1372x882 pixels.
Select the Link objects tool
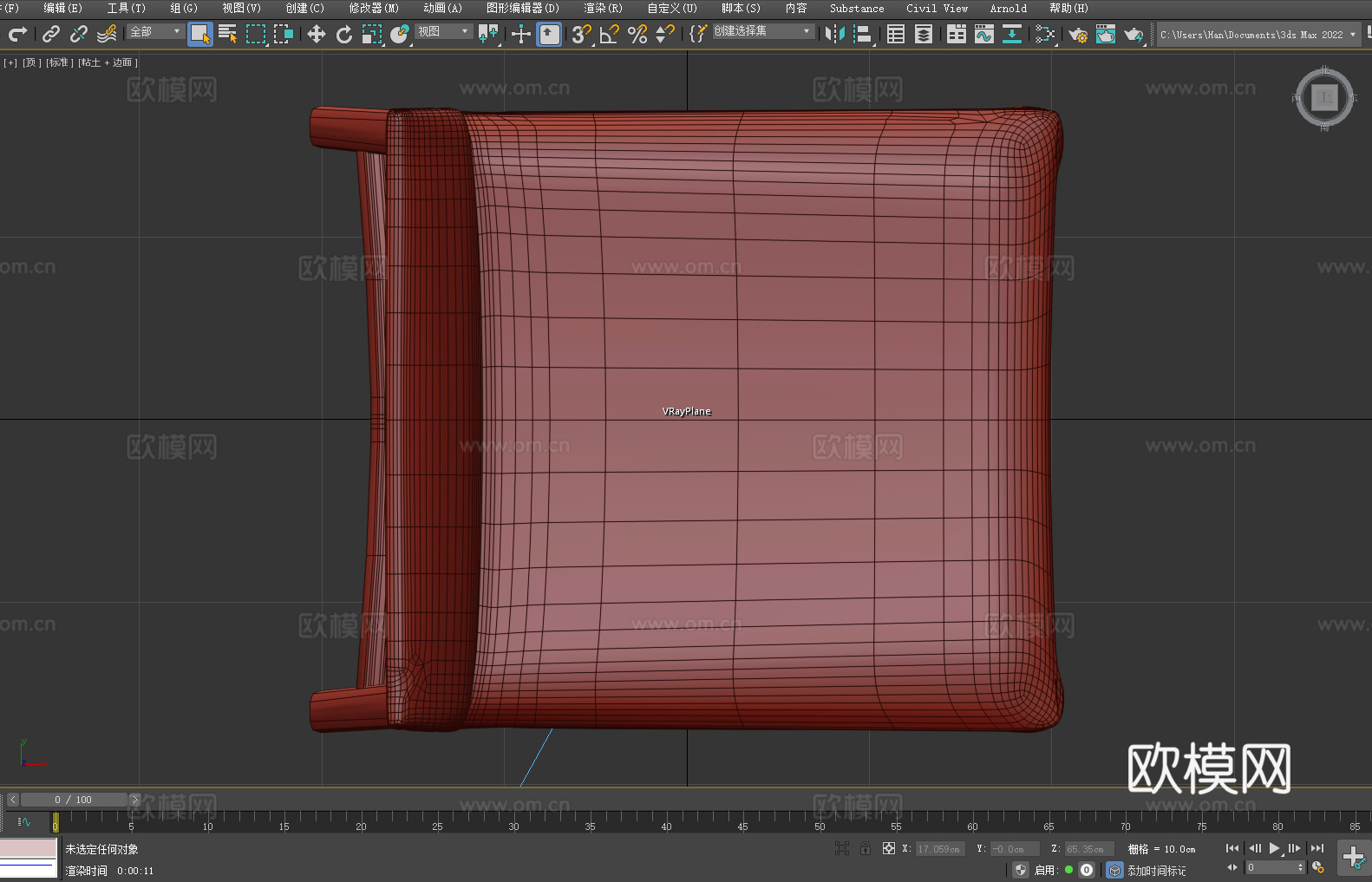[51, 34]
